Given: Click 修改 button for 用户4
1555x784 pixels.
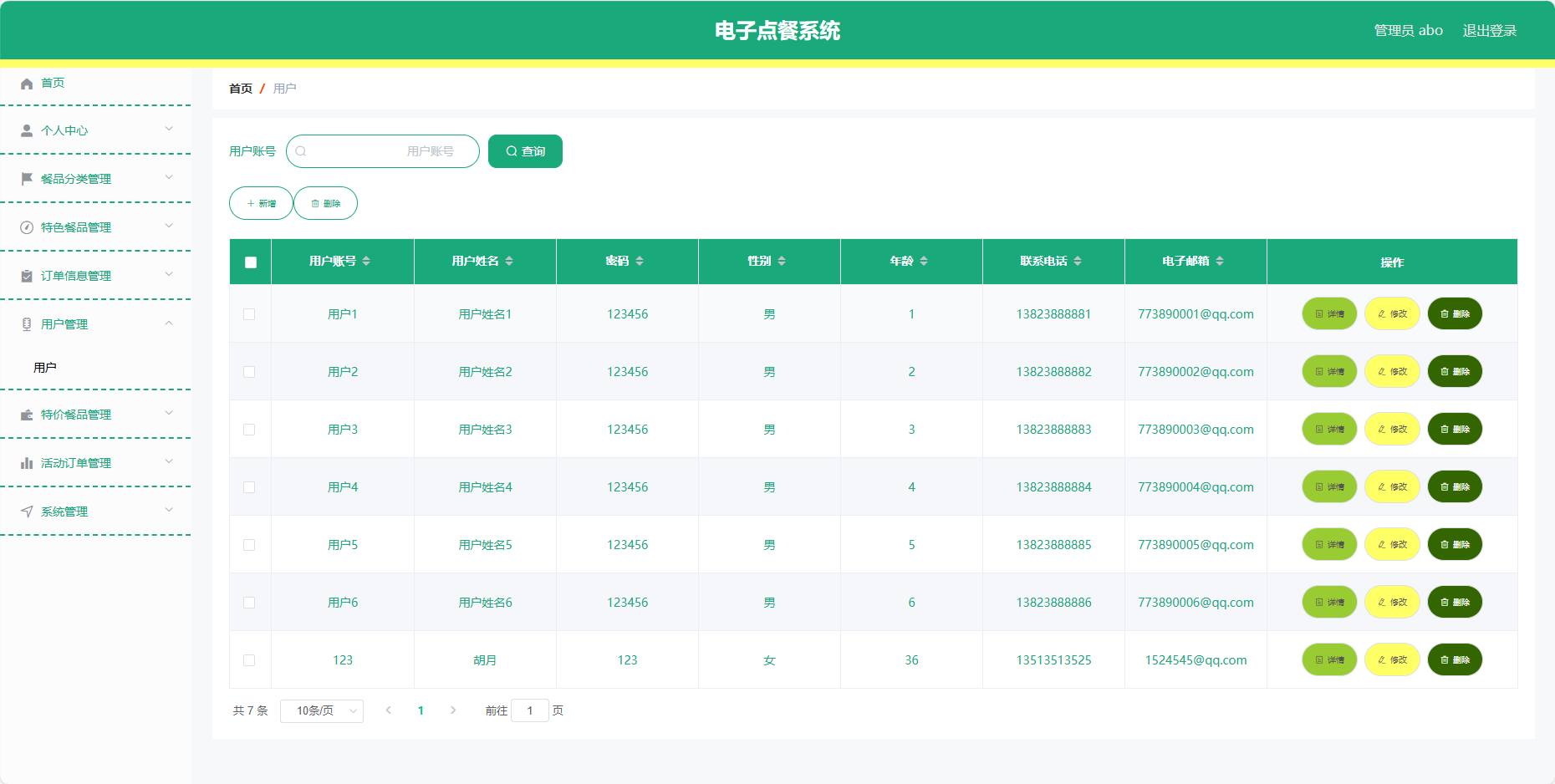Looking at the screenshot, I should (x=1392, y=487).
